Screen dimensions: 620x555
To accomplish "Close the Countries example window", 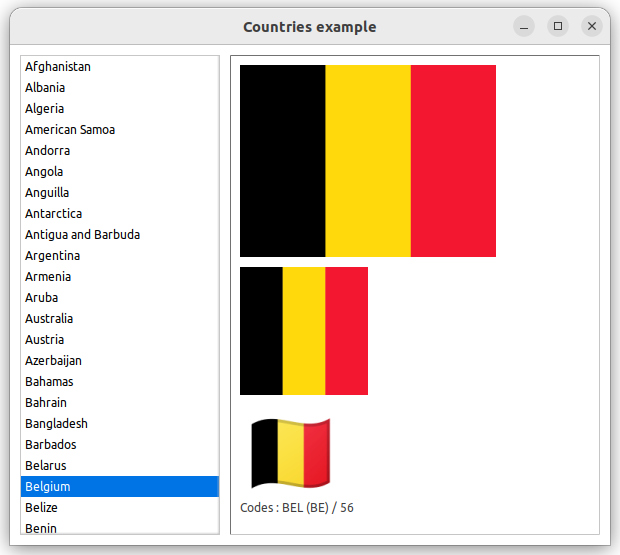I will point(592,26).
